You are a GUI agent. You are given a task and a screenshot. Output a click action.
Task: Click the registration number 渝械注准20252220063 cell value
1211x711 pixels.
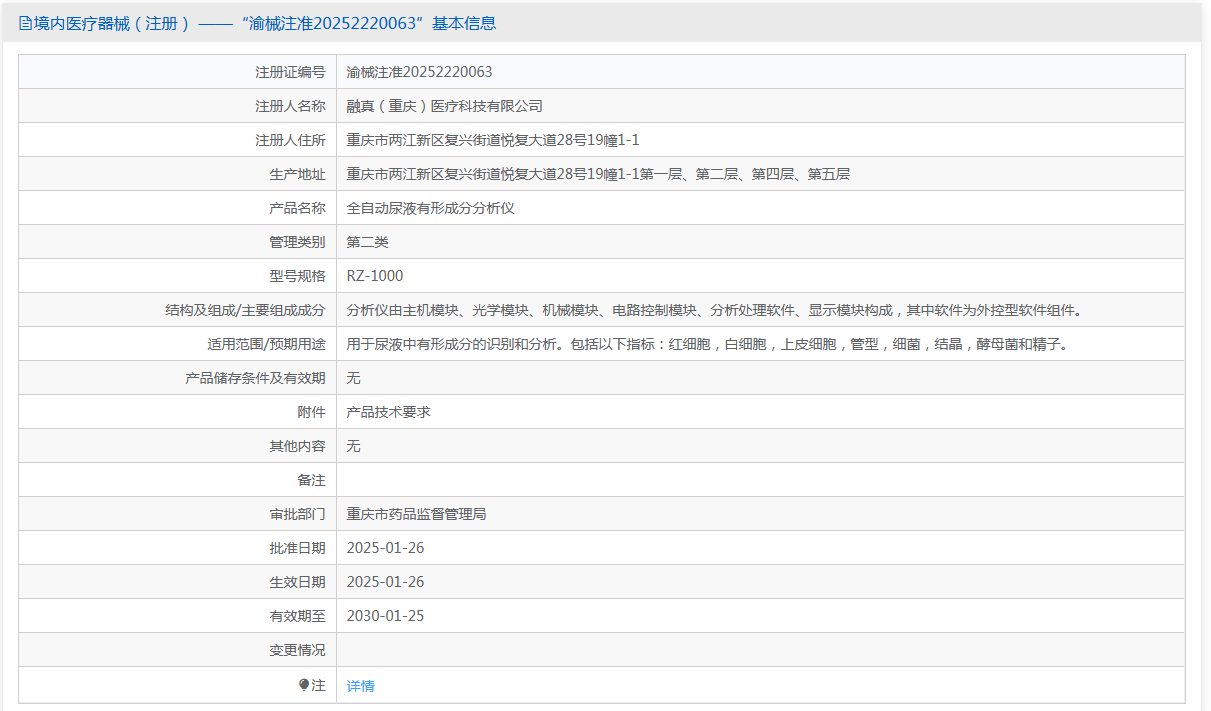(x=419, y=72)
